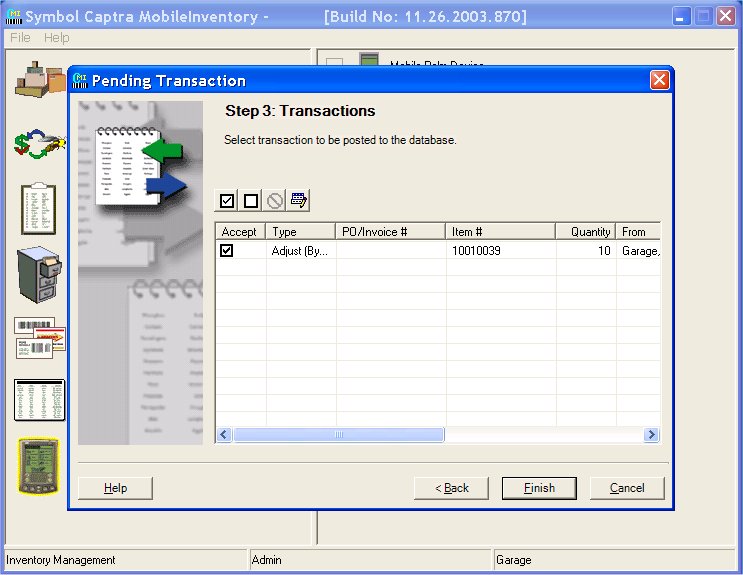Open the barcode labels sidebar icon
This screenshot has height=575, width=743.
(x=40, y=338)
